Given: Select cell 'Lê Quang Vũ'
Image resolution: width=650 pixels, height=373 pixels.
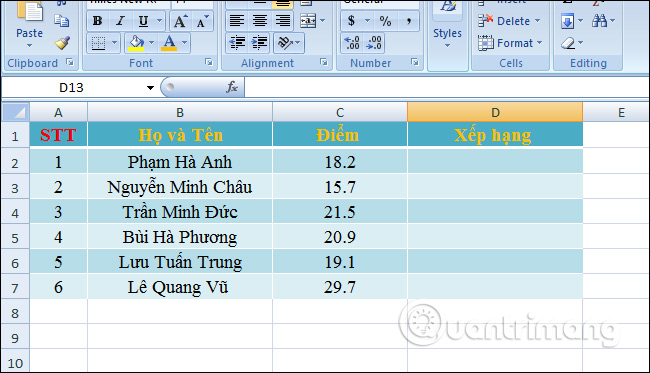Looking at the screenshot, I should (x=180, y=287).
